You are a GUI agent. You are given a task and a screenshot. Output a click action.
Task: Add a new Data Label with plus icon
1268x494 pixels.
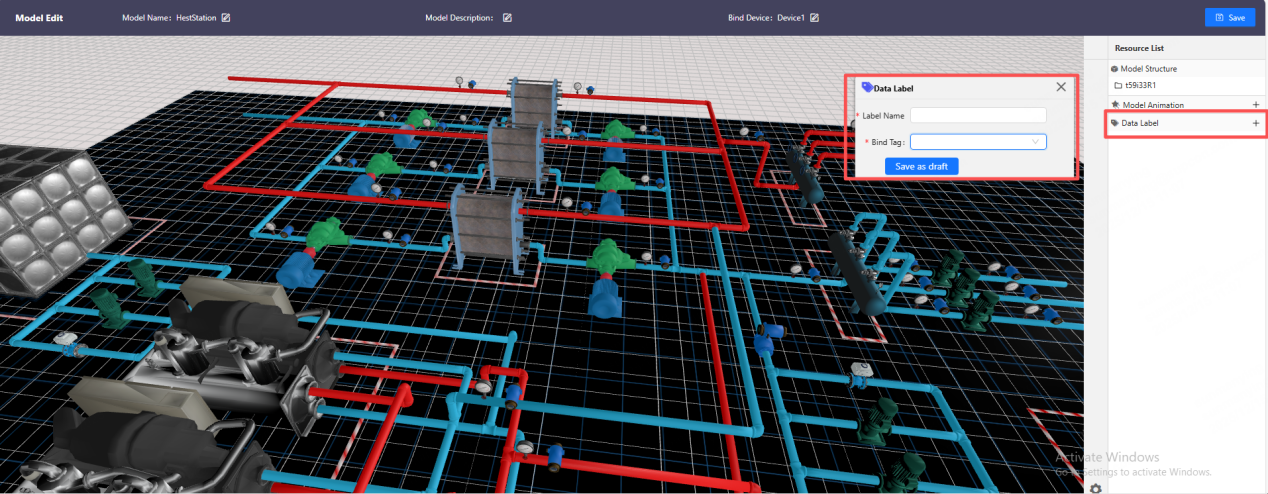(1256, 123)
